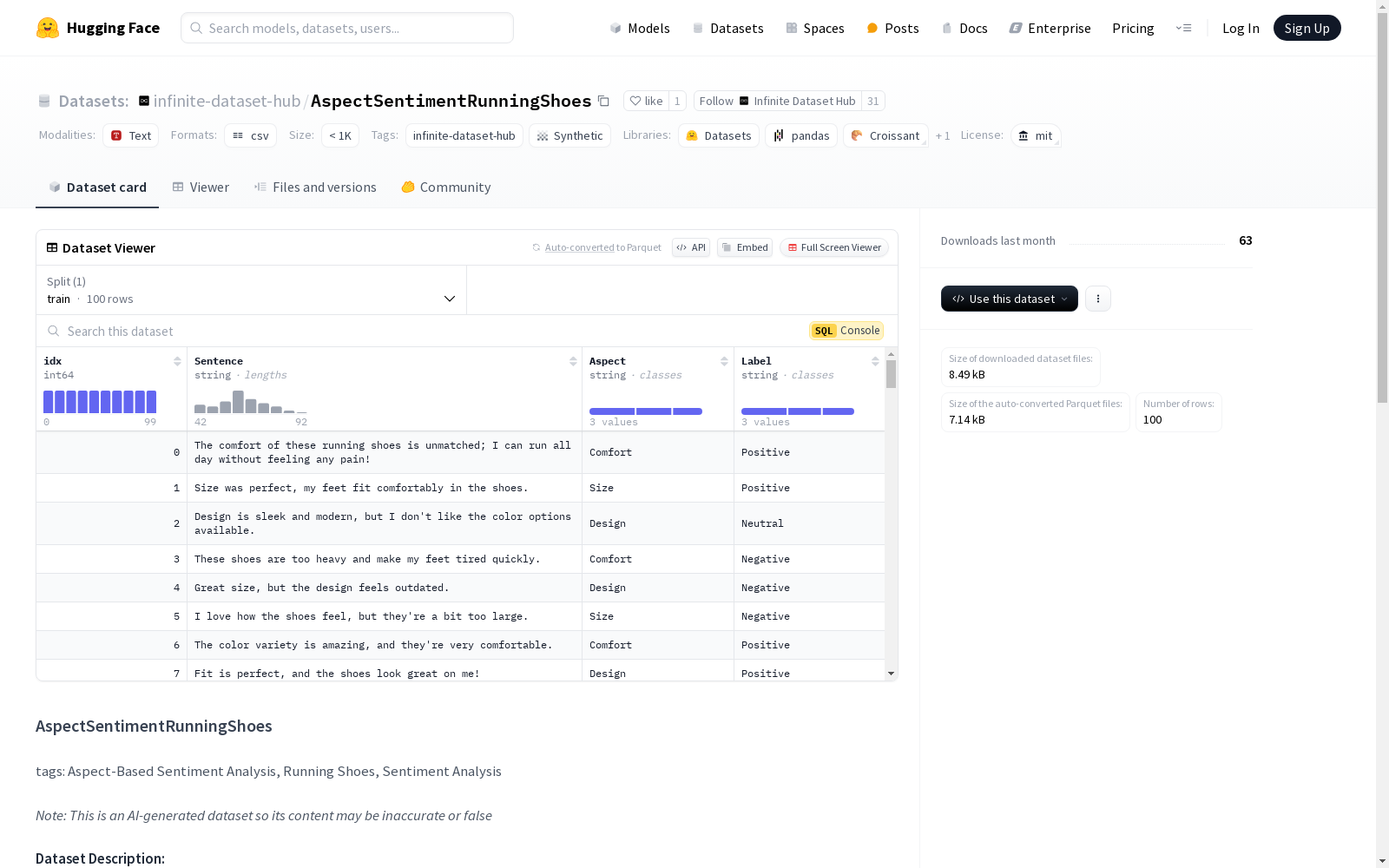Click the idx histogram bars
This screenshot has width=1389, height=868.
100,402
